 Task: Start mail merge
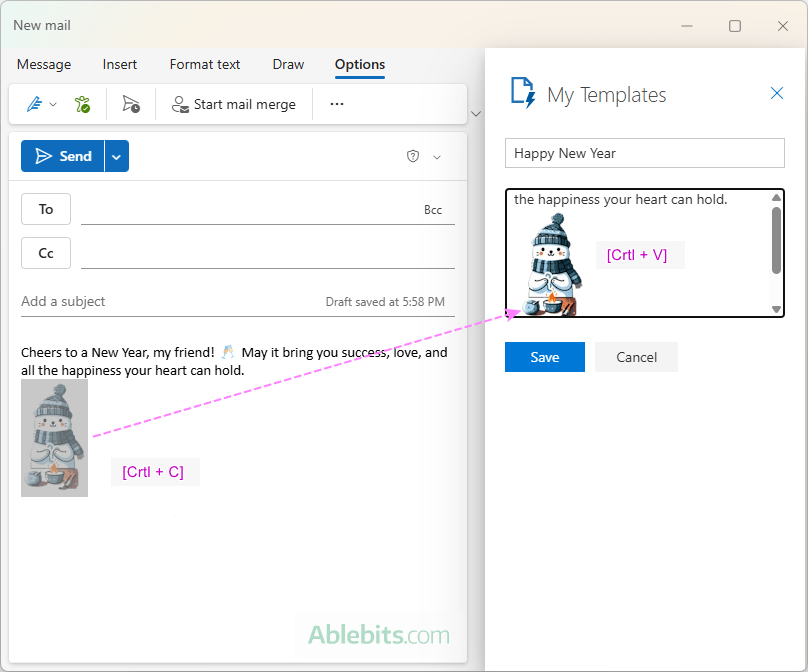[x=233, y=104]
